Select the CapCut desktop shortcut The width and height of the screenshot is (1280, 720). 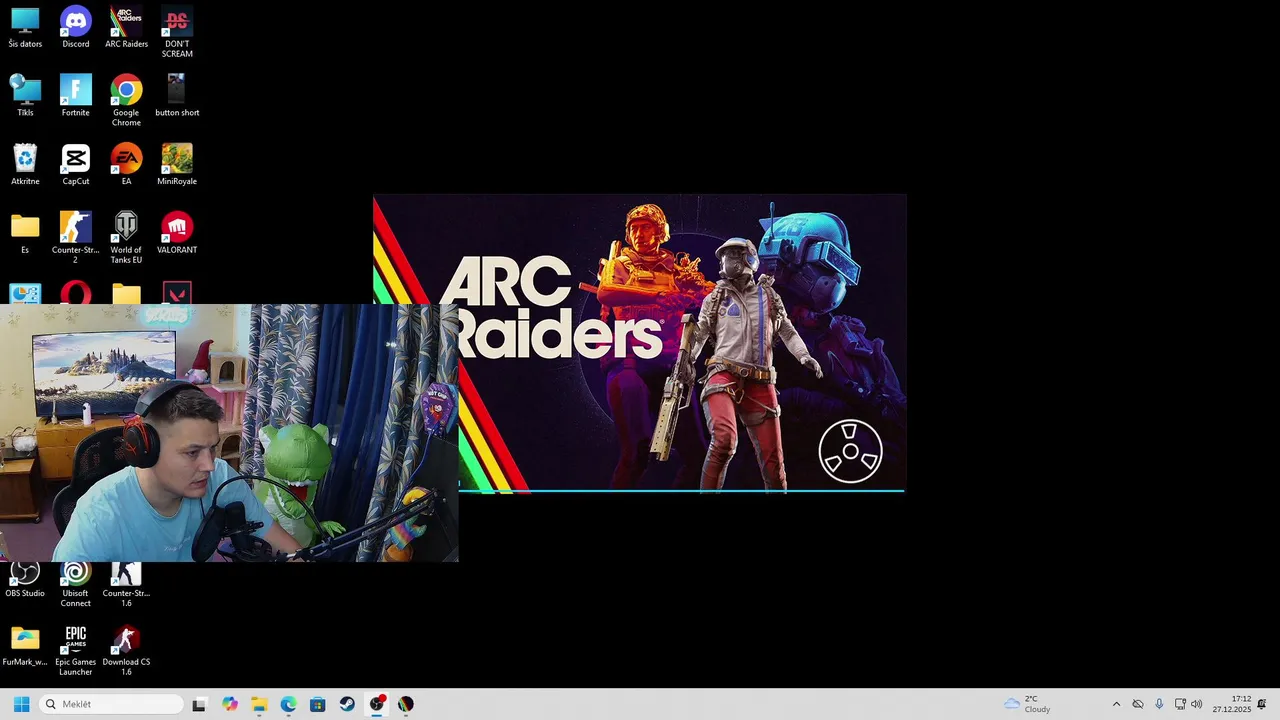point(76,165)
